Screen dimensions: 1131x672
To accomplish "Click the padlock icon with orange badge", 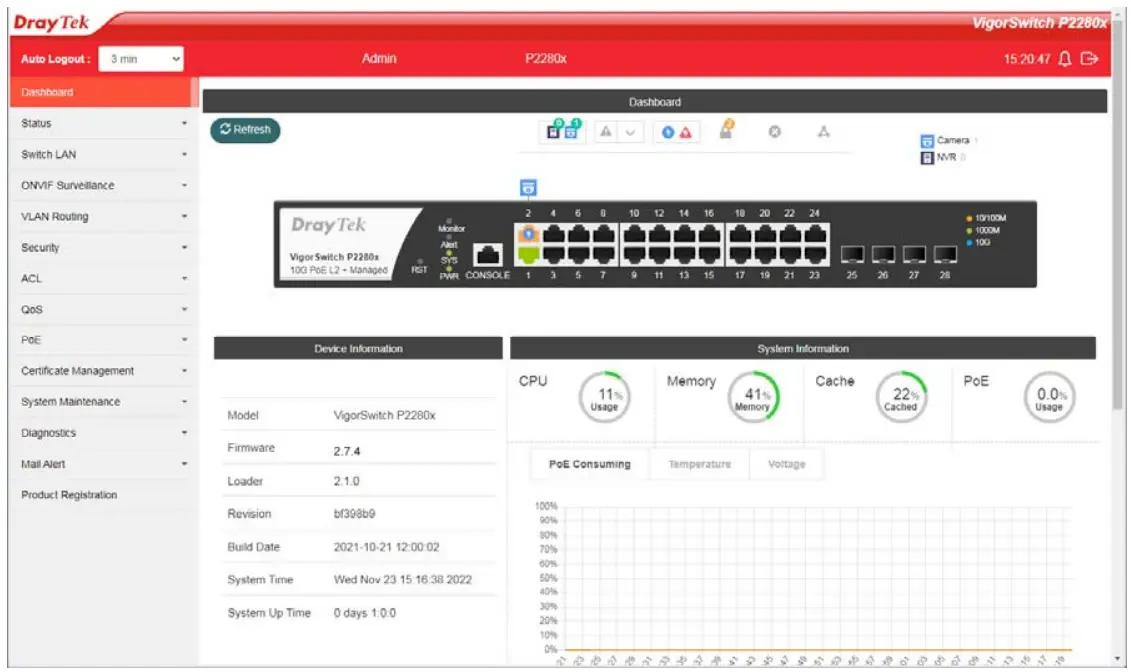I will click(x=727, y=130).
